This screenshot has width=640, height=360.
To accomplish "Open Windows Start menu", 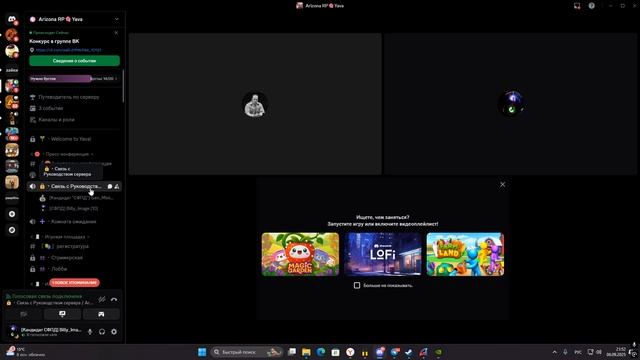I will pyautogui.click(x=202, y=352).
